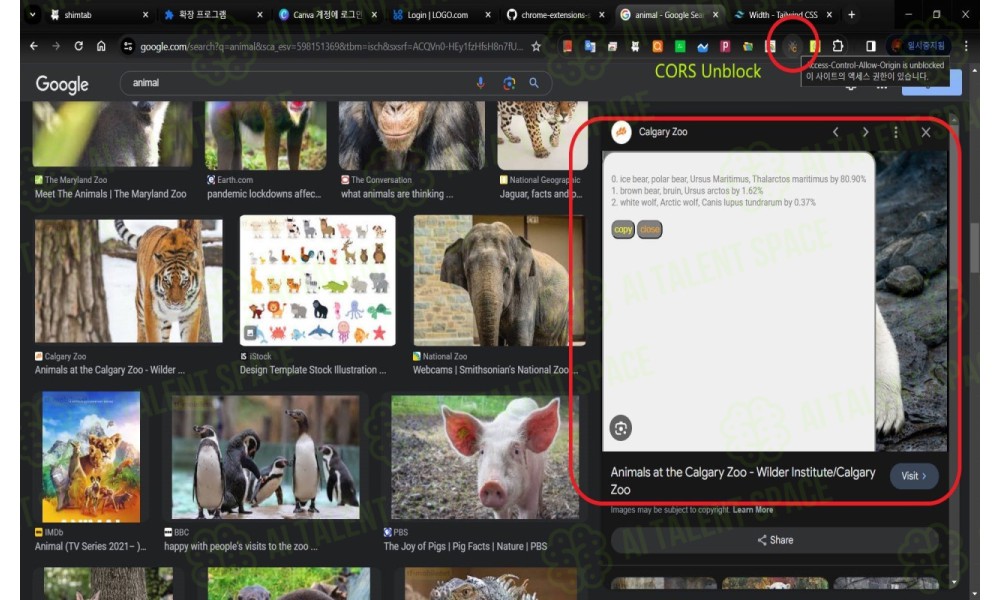Open the Learn More copyright link
Image resolution: width=1000 pixels, height=600 pixels.
[753, 509]
